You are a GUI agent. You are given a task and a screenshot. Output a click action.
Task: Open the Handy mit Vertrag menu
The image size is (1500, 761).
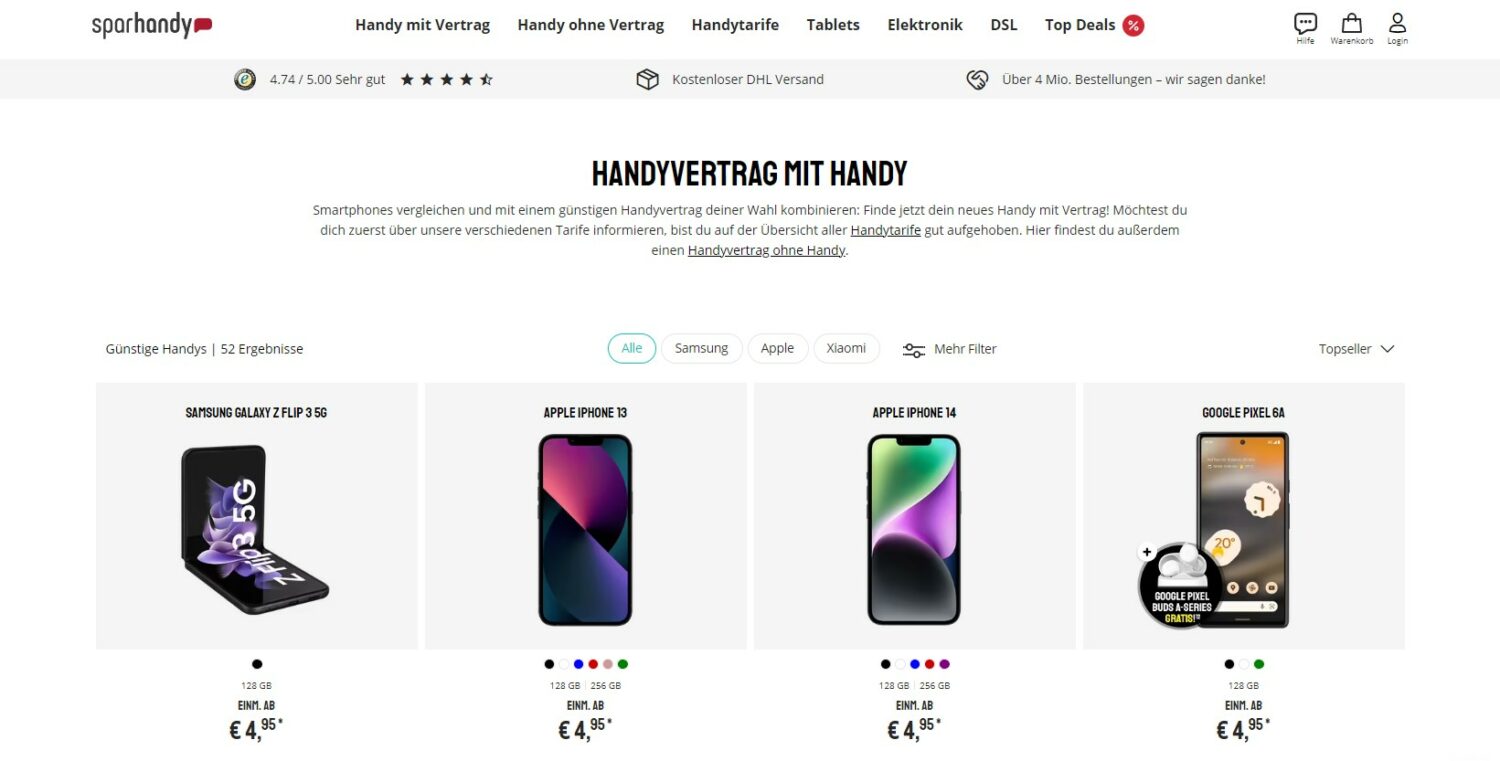click(x=422, y=25)
